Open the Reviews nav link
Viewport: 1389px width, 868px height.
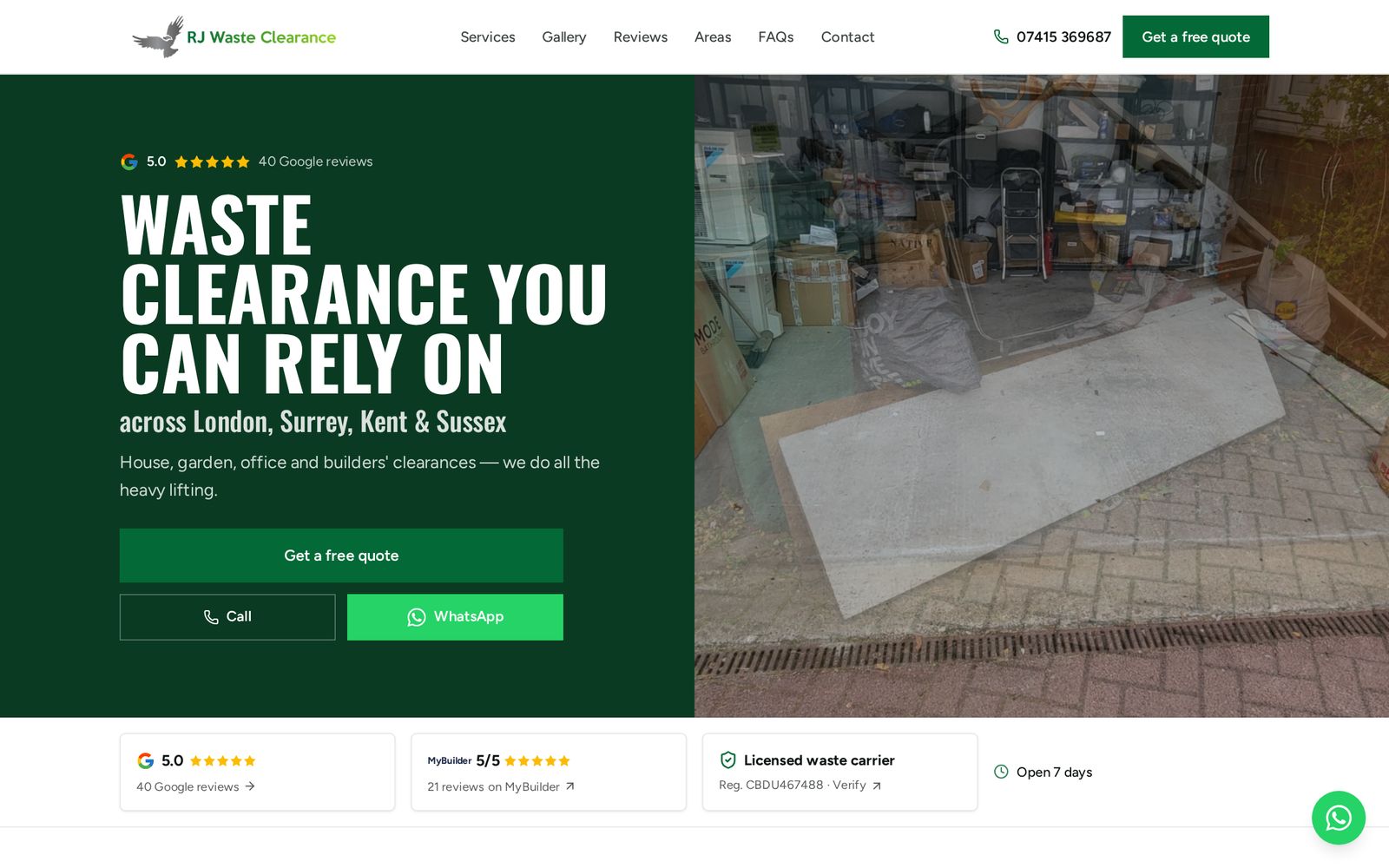(x=641, y=36)
